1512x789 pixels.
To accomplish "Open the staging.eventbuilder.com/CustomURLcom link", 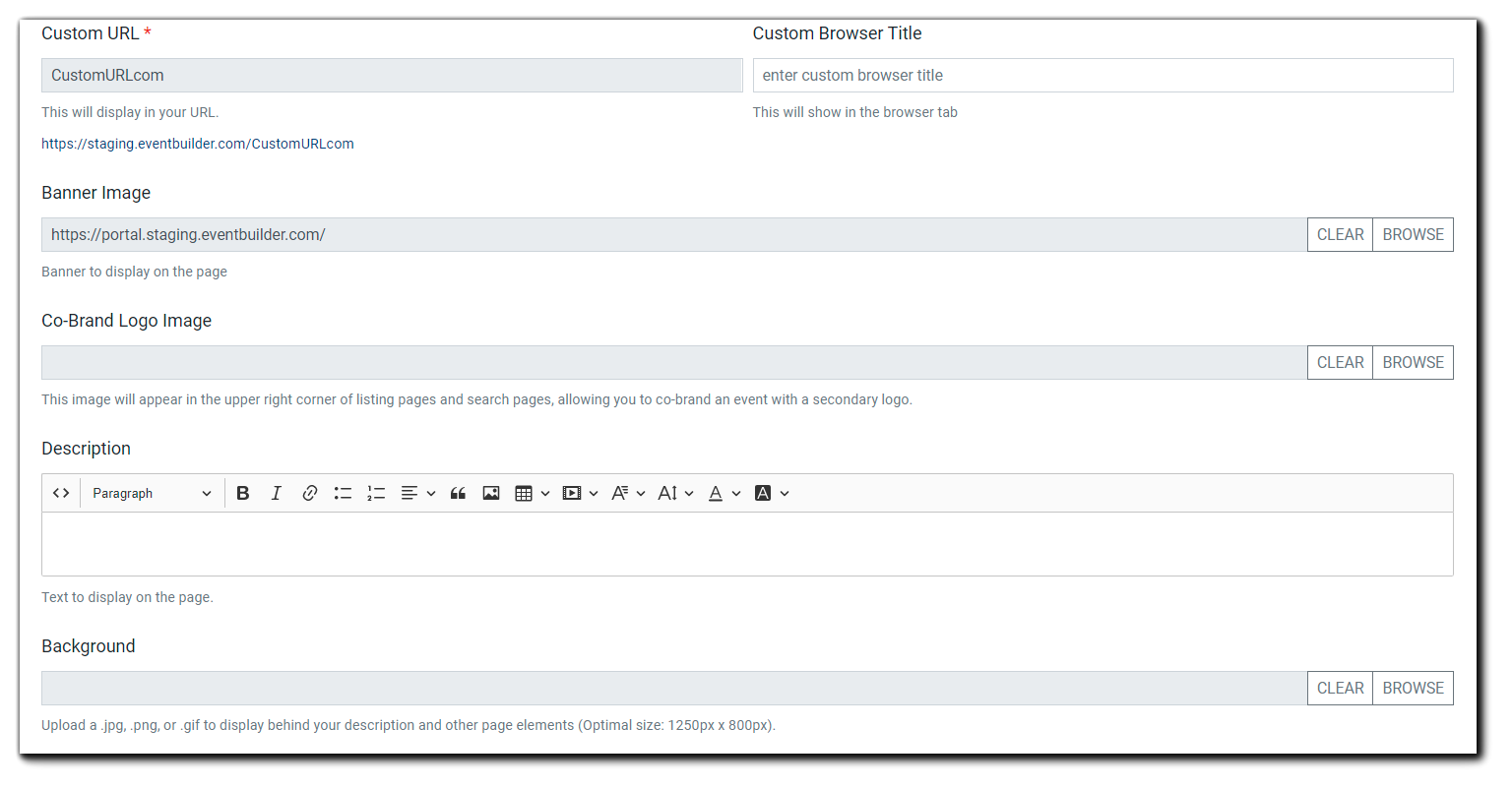I will (x=198, y=144).
